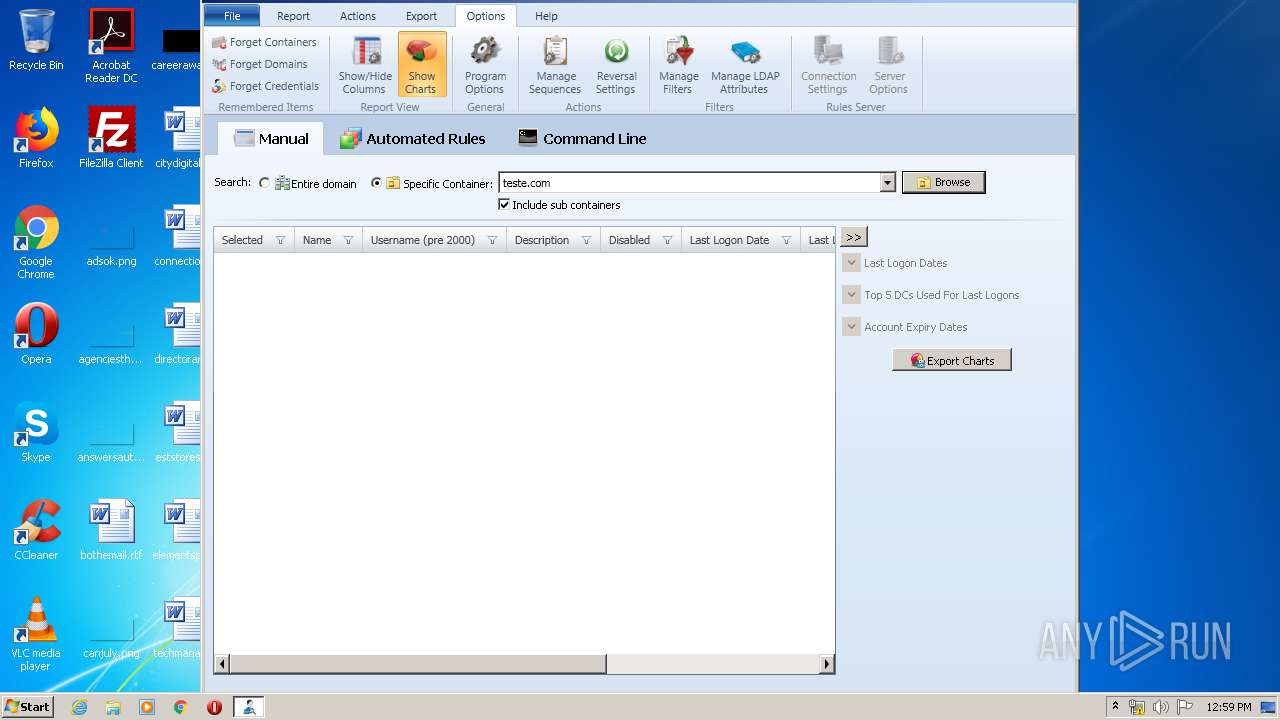Viewport: 1280px width, 720px height.
Task: Switch to Command Line tab
Action: click(582, 139)
